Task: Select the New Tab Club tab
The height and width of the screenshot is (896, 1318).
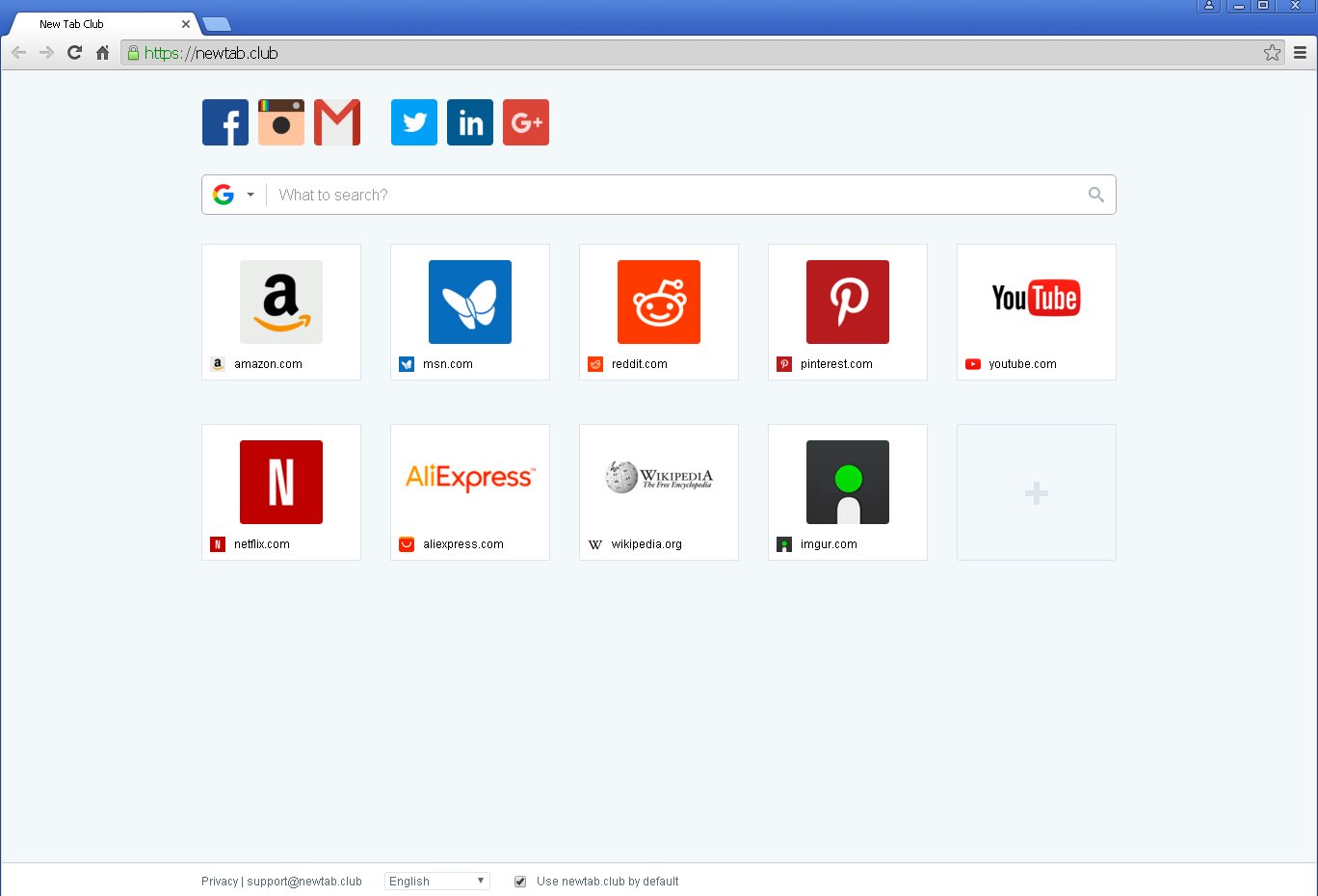Action: pos(96,24)
